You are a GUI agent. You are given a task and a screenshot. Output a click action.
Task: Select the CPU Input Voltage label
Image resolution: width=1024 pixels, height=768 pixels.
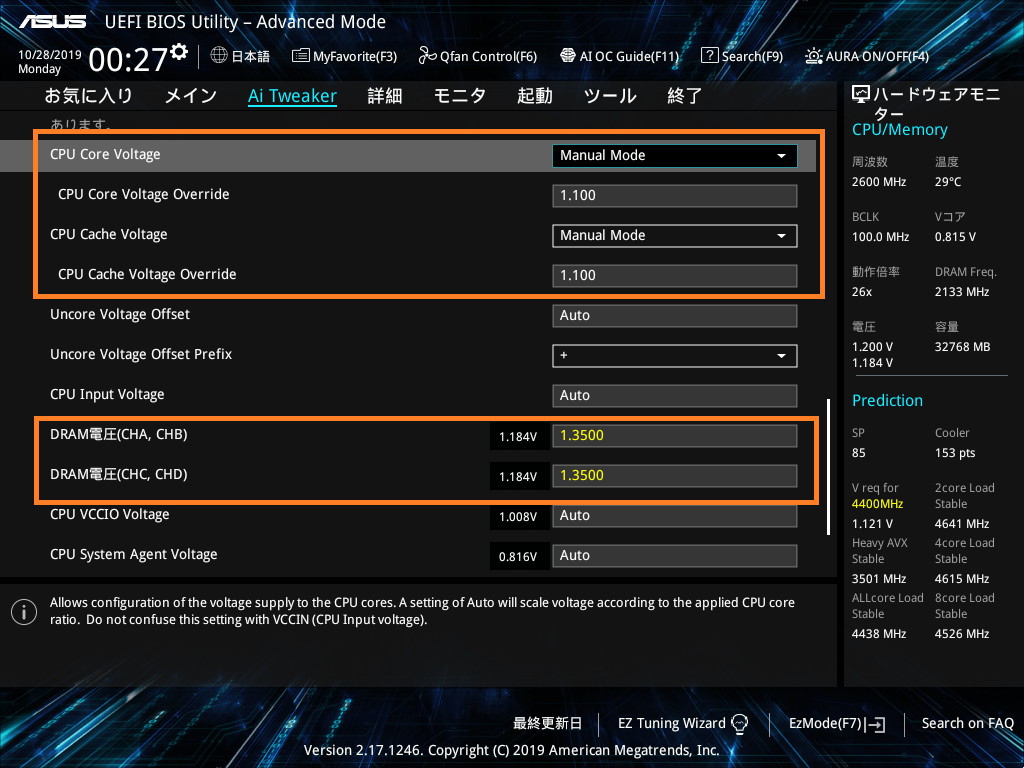pyautogui.click(x=107, y=394)
